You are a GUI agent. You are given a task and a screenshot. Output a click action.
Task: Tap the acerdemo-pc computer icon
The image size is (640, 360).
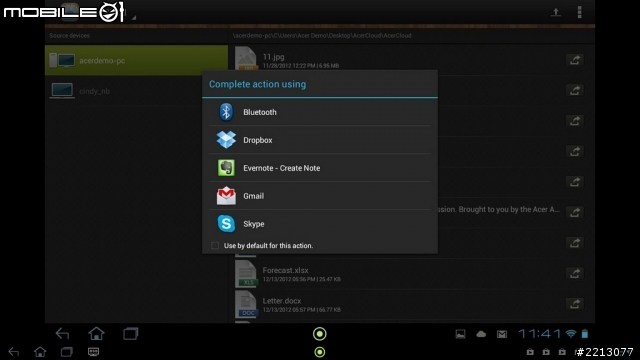click(x=62, y=60)
